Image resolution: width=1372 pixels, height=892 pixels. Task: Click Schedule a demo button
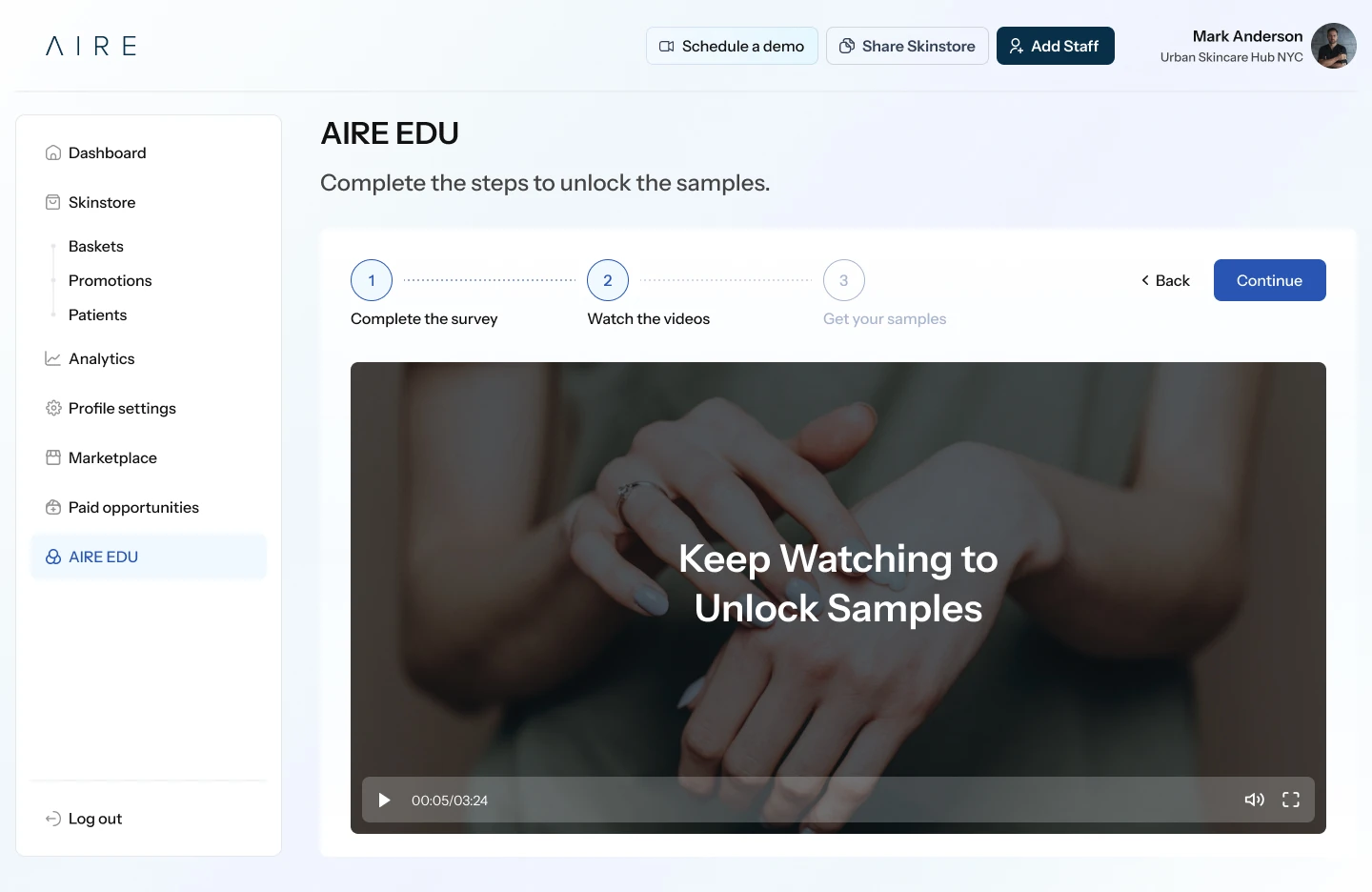732,46
